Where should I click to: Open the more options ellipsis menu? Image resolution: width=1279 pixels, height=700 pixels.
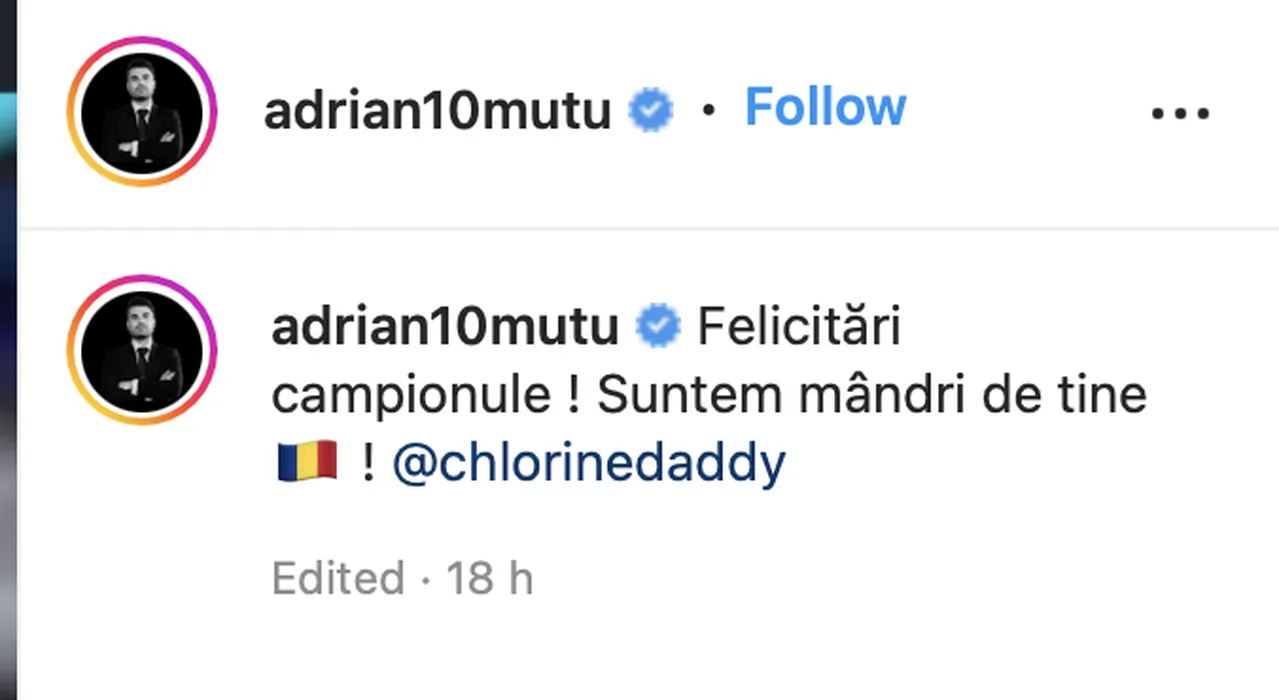point(1180,112)
